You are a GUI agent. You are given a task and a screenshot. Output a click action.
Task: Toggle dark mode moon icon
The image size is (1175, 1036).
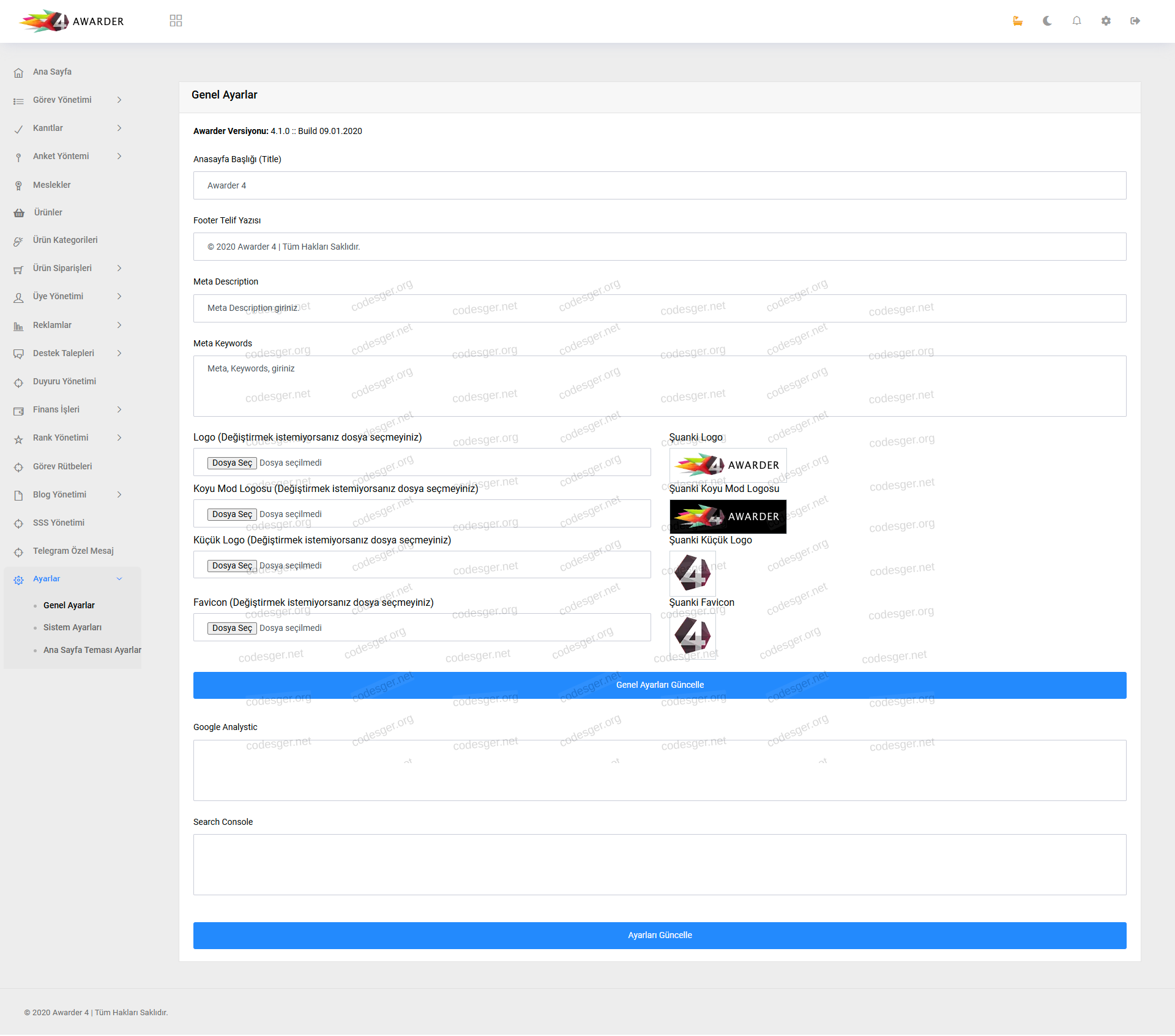[x=1047, y=21]
